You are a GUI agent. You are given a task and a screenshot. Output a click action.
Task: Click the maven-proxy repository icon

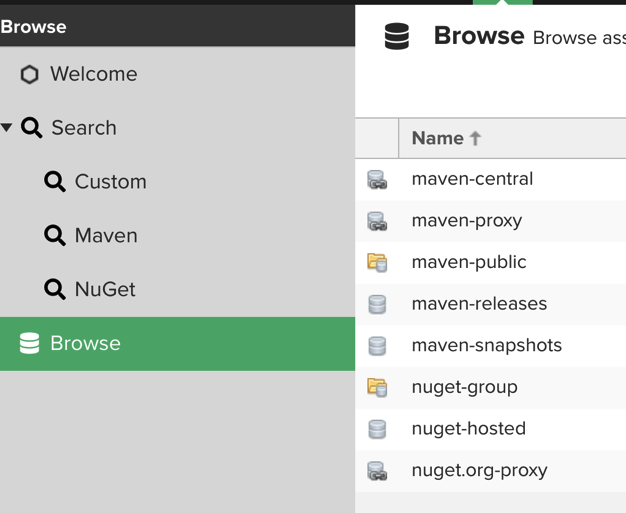[377, 221]
